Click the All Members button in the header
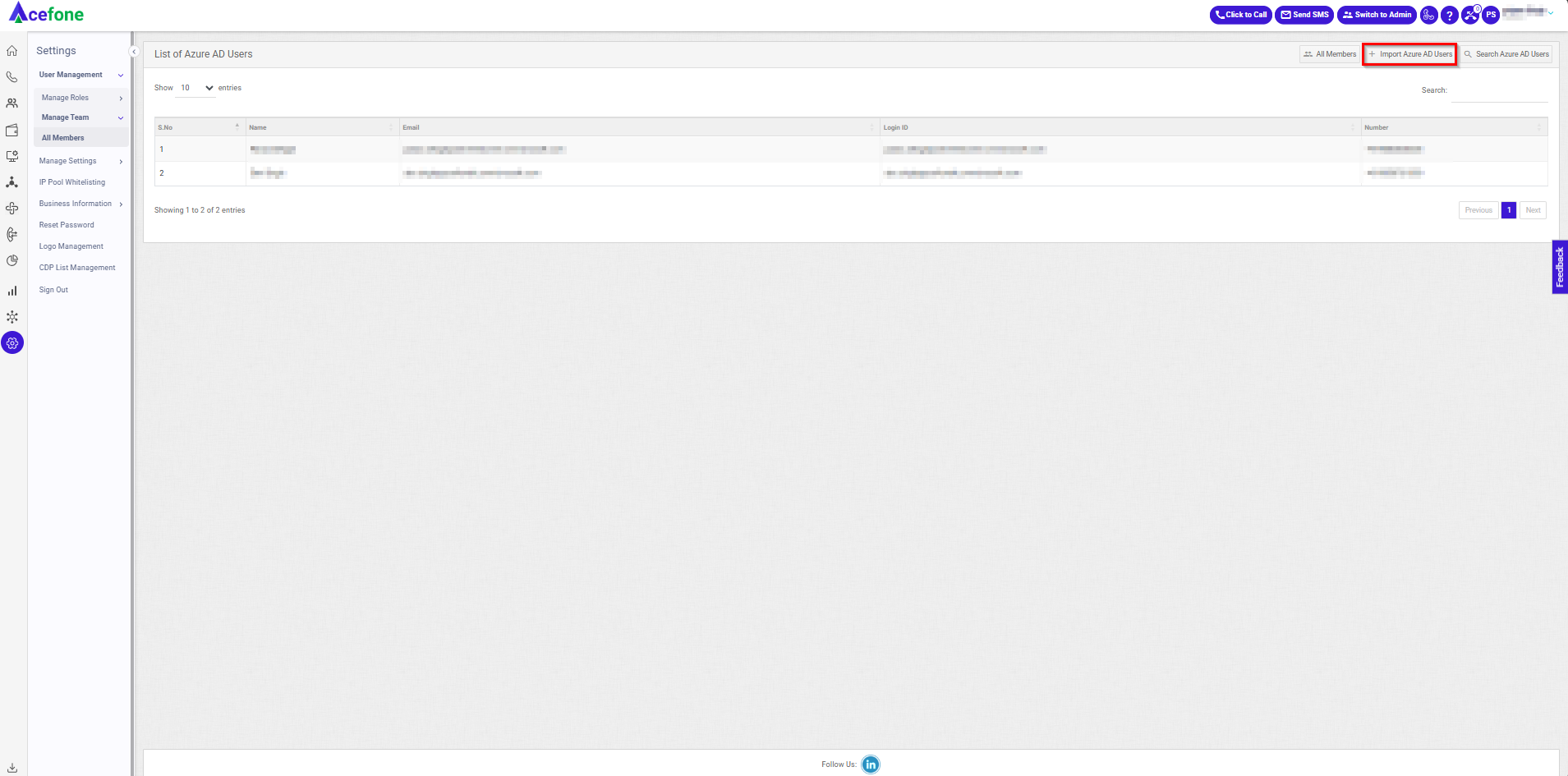Screen dimensions: 1568x776 [x=1330, y=54]
